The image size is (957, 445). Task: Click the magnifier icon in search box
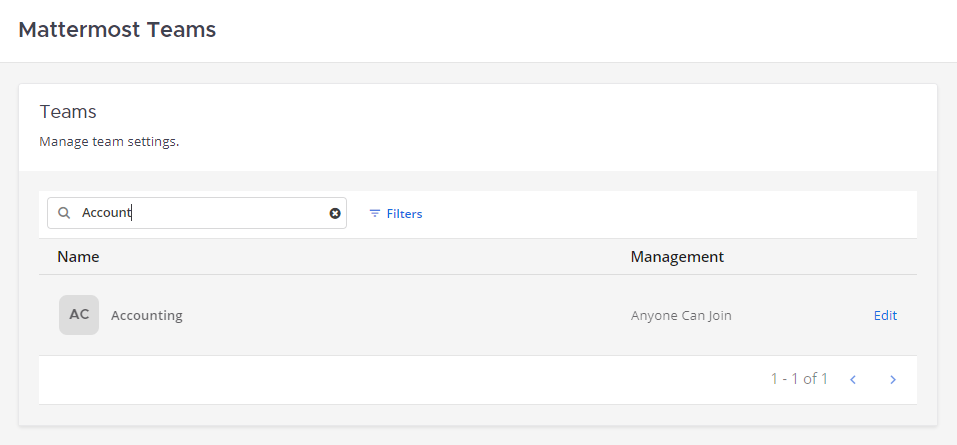pos(64,213)
